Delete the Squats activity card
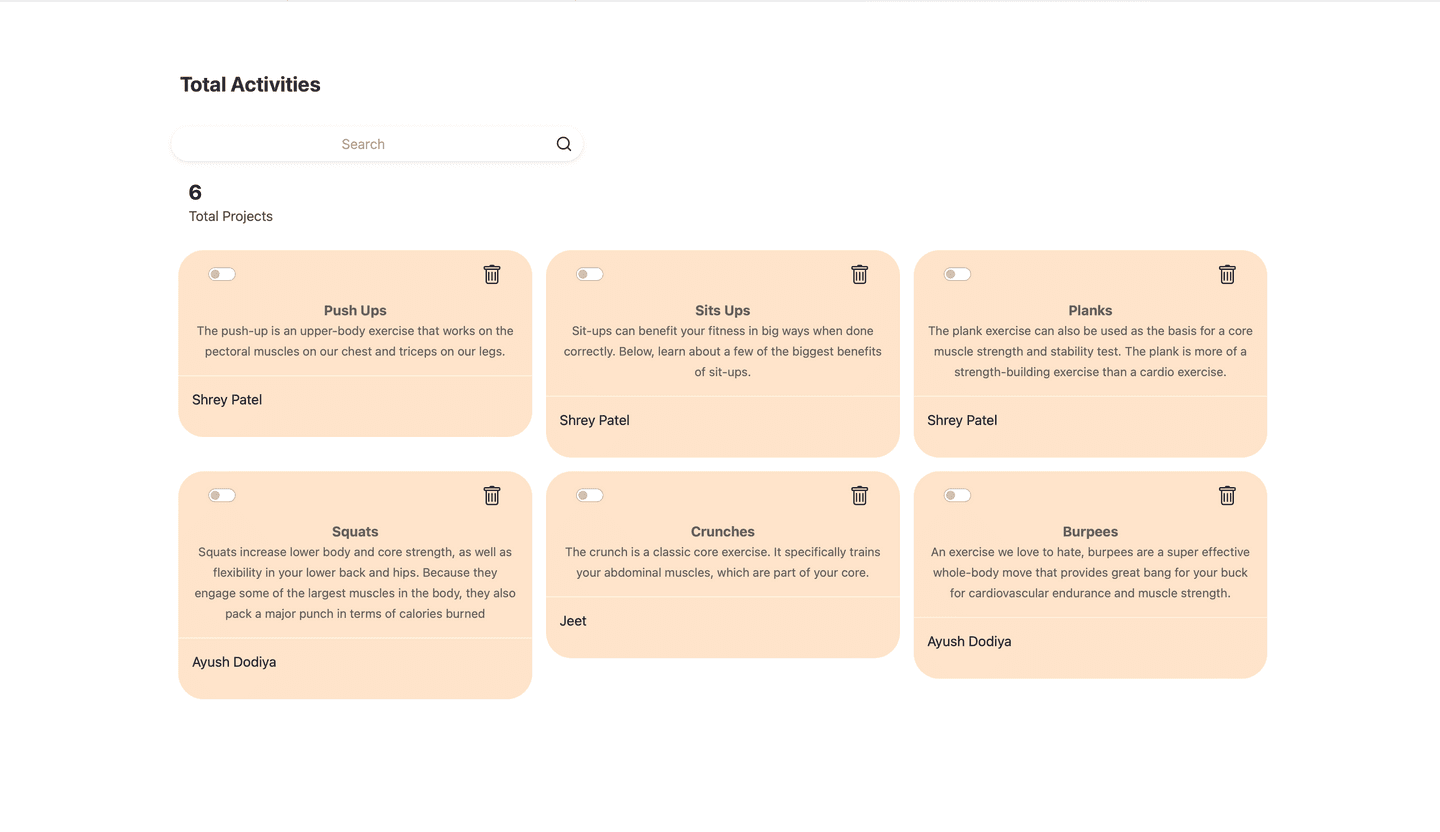This screenshot has width=1440, height=832. 492,495
